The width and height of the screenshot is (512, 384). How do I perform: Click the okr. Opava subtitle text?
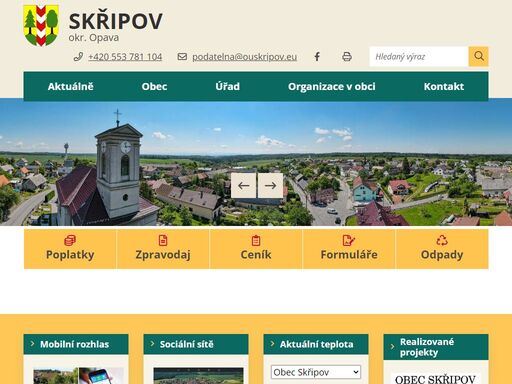94,38
